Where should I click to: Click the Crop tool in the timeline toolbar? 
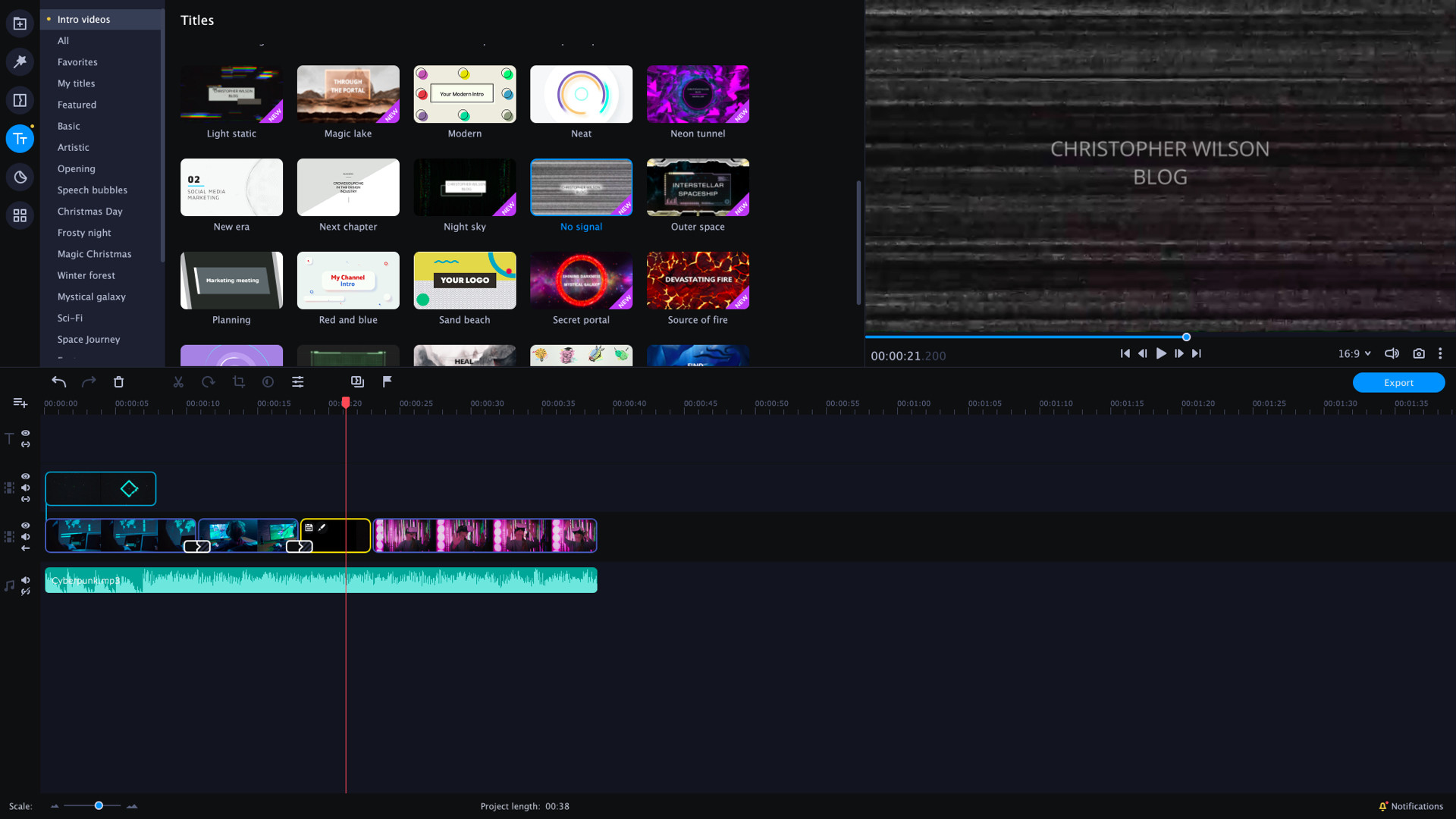coord(239,381)
